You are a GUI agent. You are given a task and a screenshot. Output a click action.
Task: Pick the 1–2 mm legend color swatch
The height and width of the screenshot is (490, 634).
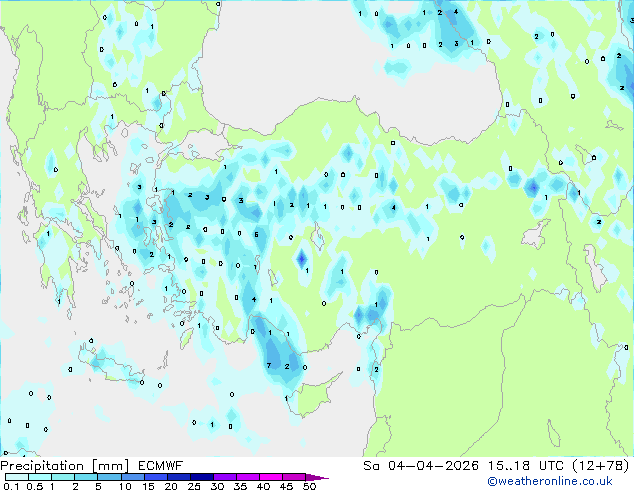pyautogui.click(x=63, y=477)
